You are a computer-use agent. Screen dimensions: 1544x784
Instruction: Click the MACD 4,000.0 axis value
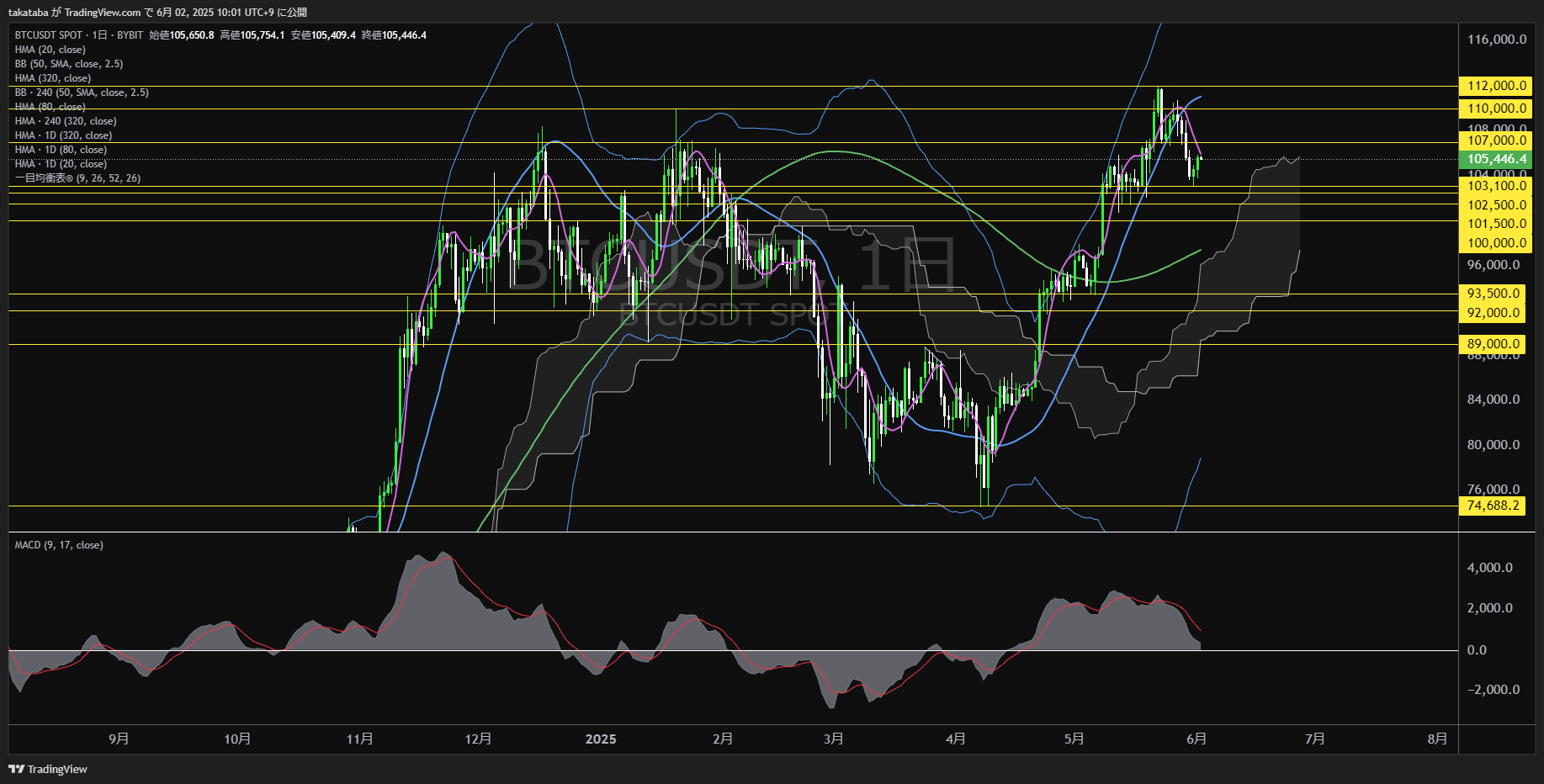point(1489,568)
